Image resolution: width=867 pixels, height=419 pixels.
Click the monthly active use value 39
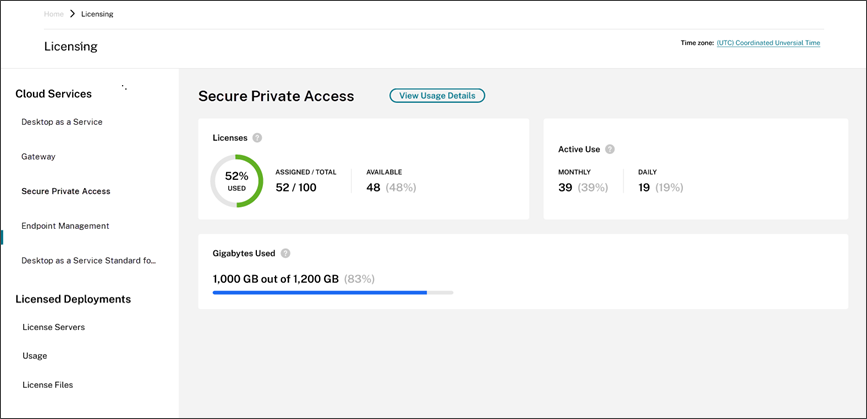(x=565, y=188)
